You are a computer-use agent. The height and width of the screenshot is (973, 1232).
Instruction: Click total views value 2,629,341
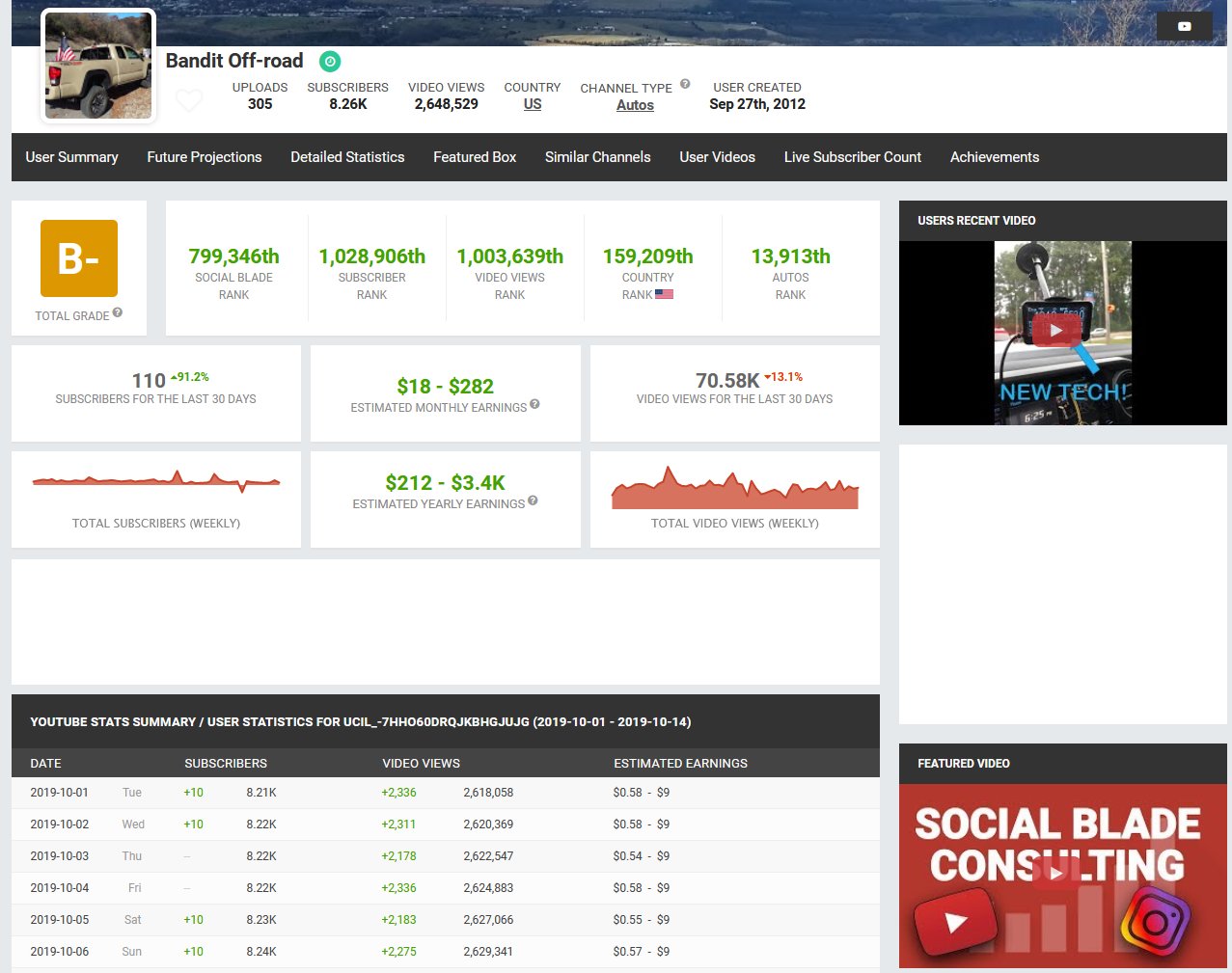tap(488, 952)
